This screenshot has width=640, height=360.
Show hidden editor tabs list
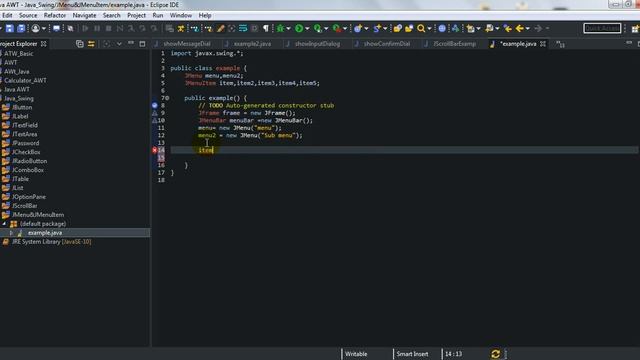coord(560,44)
